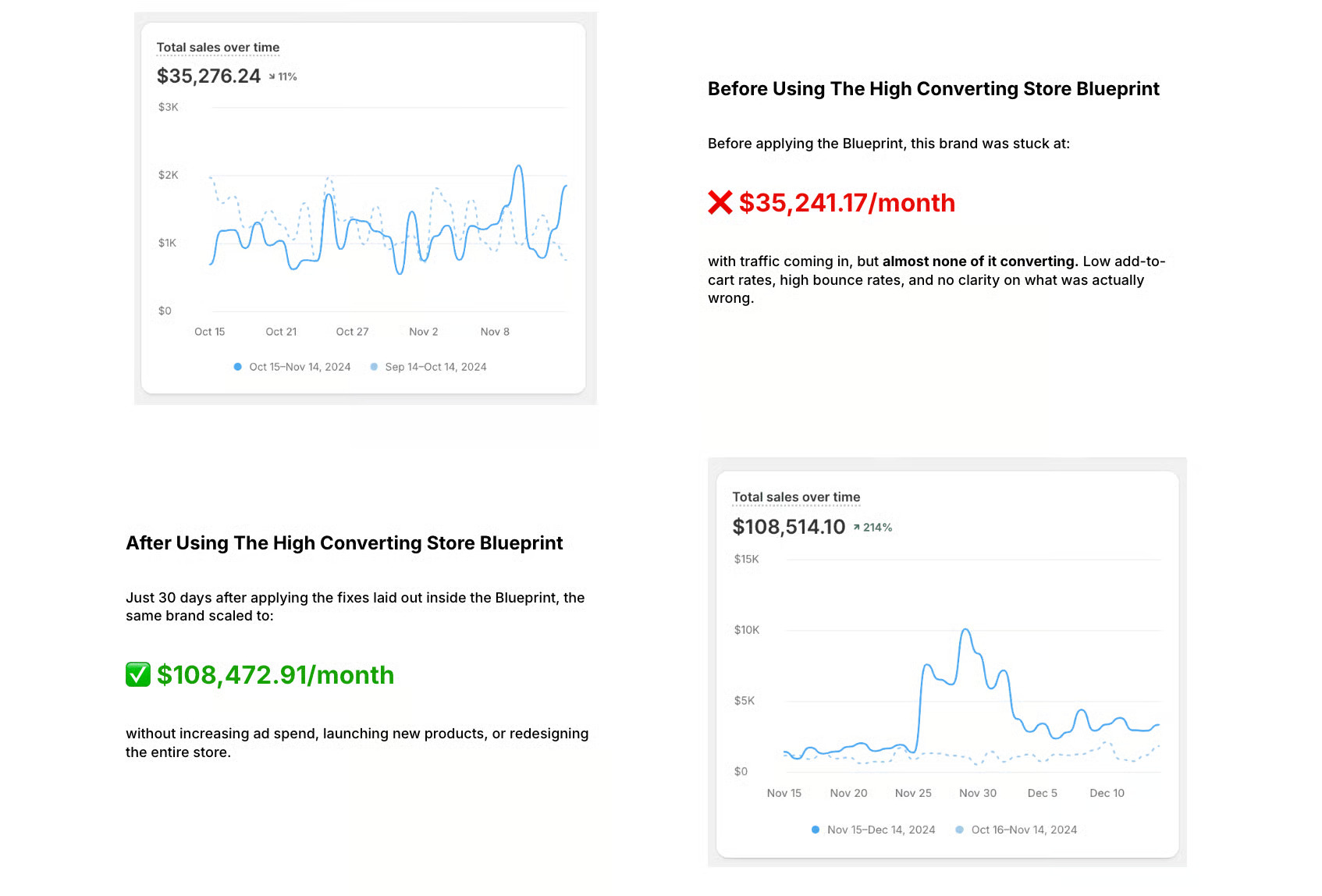Click the downward trend arrow next to 11%
Image resolution: width=1322 pixels, height=896 pixels.
click(x=272, y=76)
